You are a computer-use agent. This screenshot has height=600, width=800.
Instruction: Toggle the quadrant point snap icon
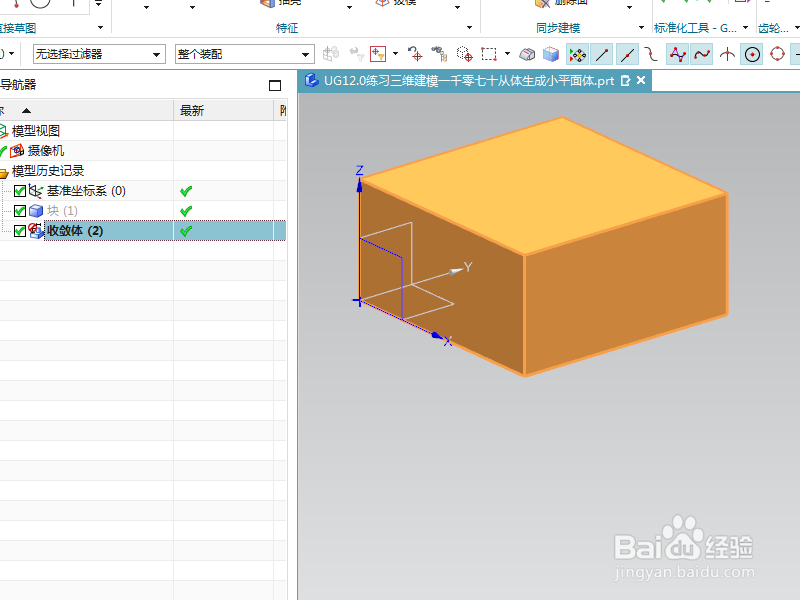[x=777, y=54]
